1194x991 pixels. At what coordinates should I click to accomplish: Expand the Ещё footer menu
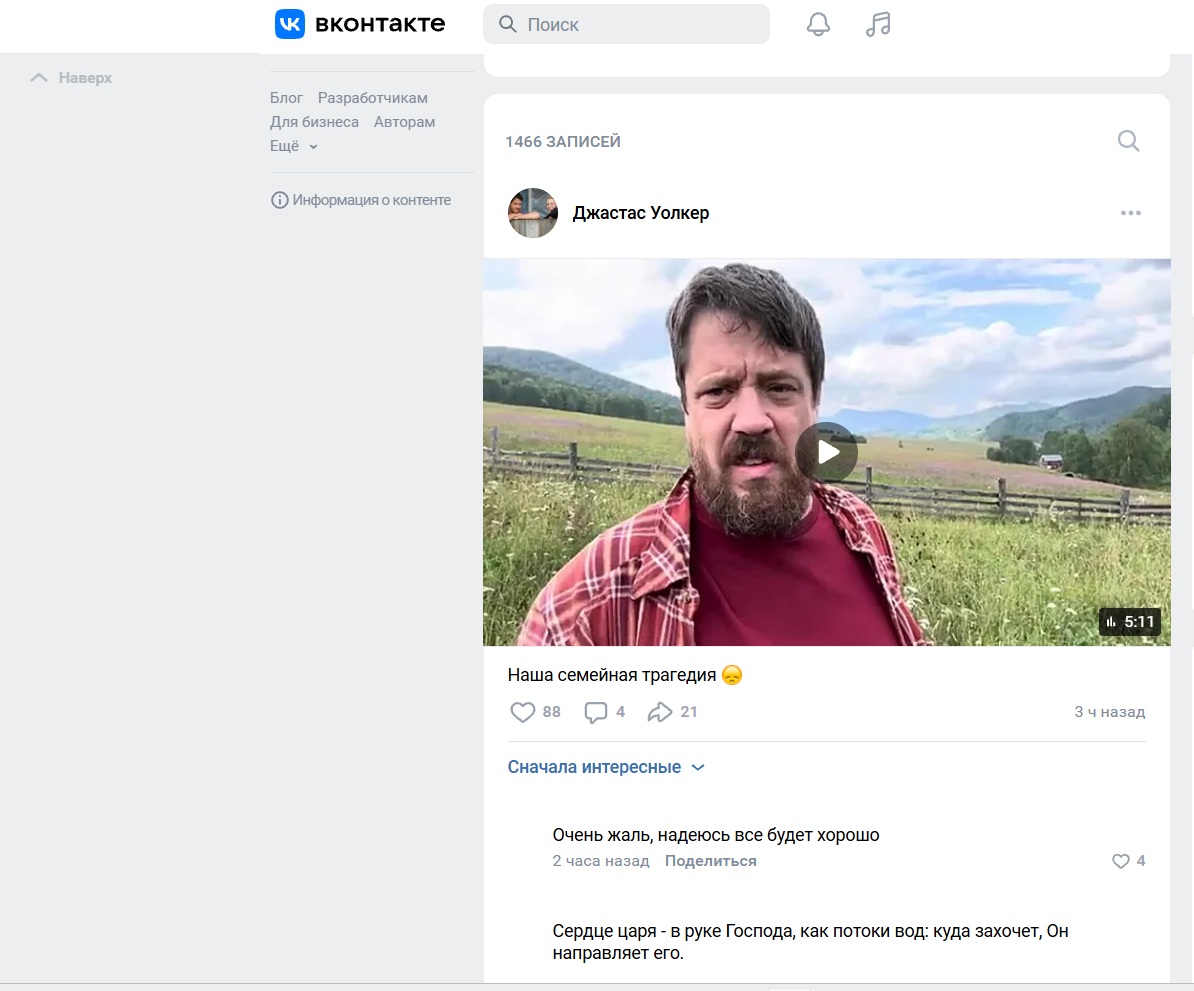(293, 145)
